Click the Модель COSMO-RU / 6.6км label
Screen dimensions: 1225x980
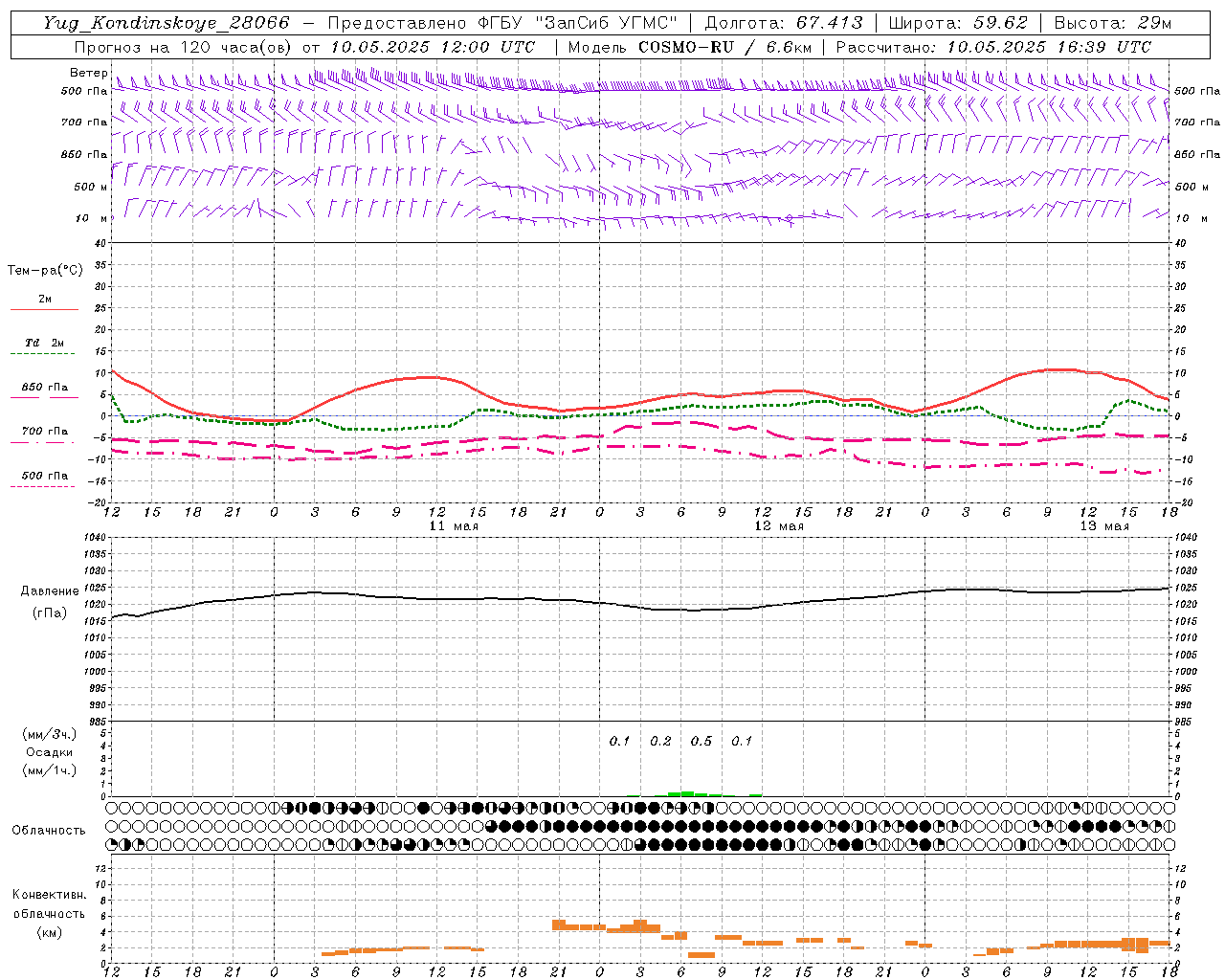click(x=690, y=47)
